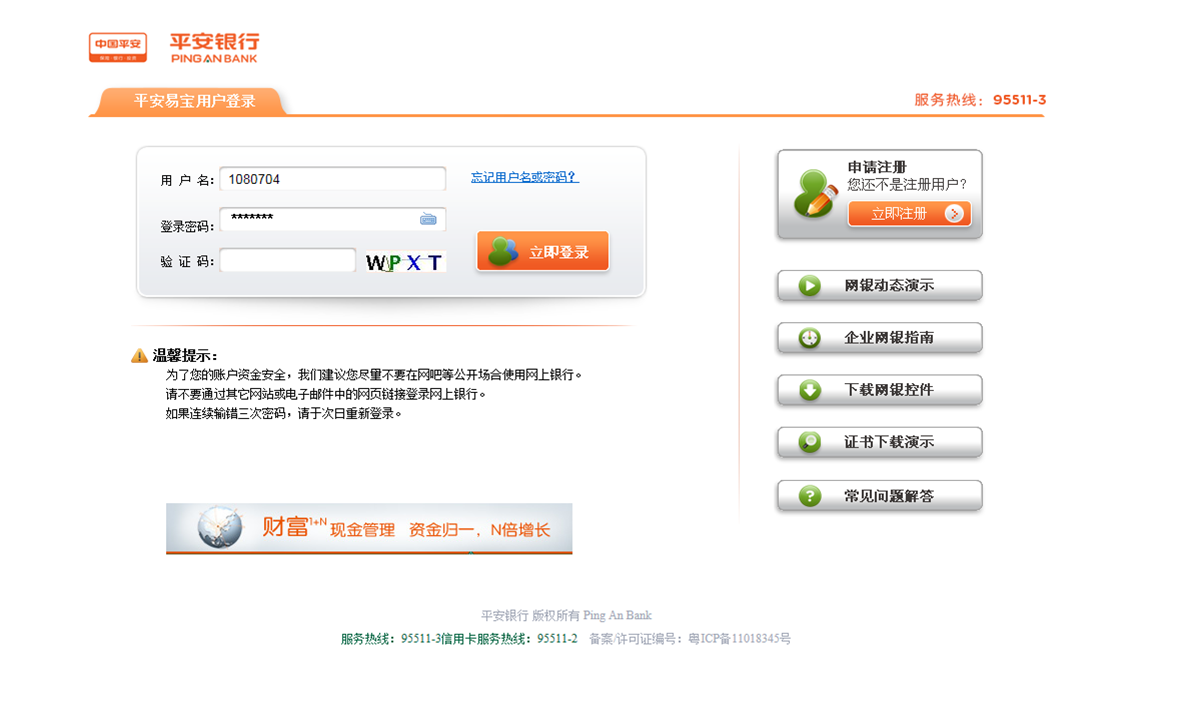Screen dimensions: 1178x718
Task: Click the green play icon for 网银动态演示
Action: coord(809,285)
